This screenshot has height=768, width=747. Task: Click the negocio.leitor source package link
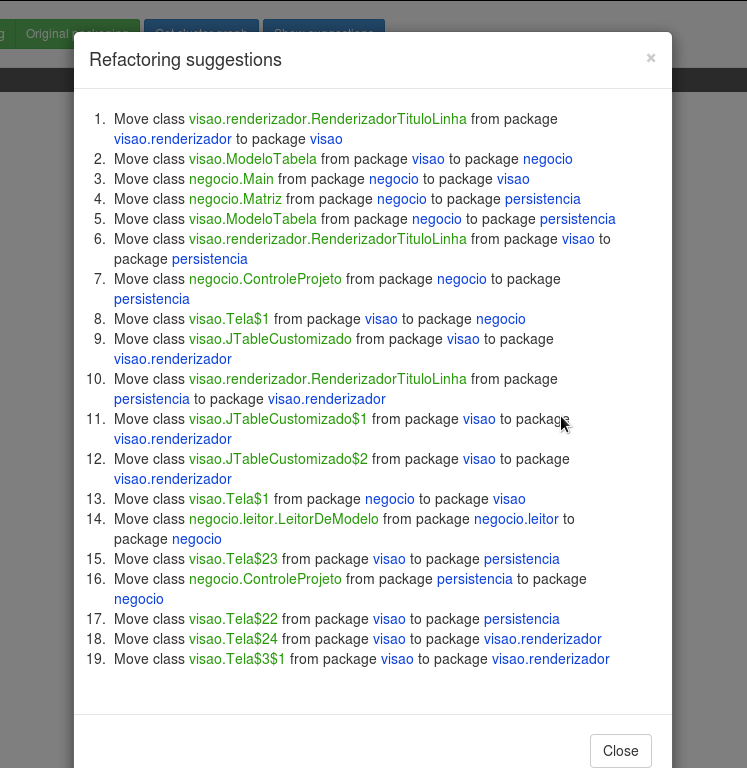(516, 519)
